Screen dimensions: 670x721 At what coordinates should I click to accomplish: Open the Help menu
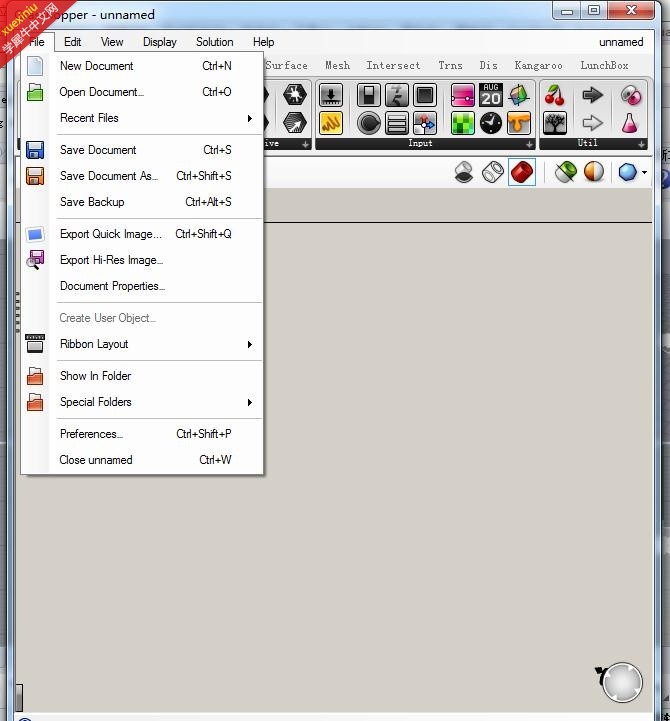pyautogui.click(x=263, y=42)
